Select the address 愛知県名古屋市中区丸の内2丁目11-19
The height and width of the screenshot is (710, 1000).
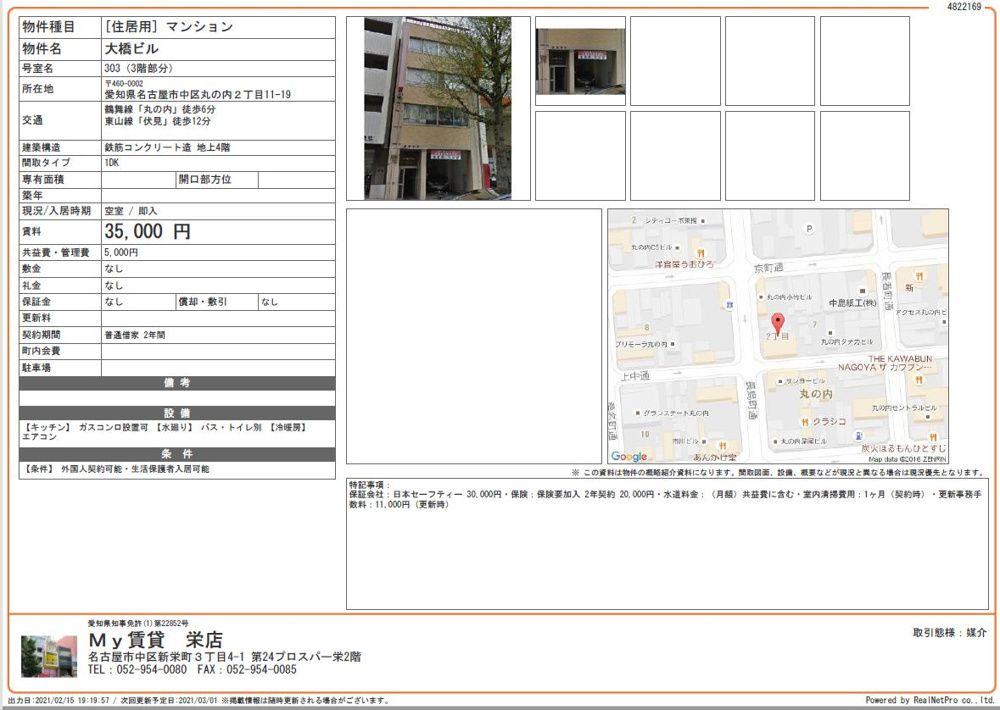pos(198,94)
